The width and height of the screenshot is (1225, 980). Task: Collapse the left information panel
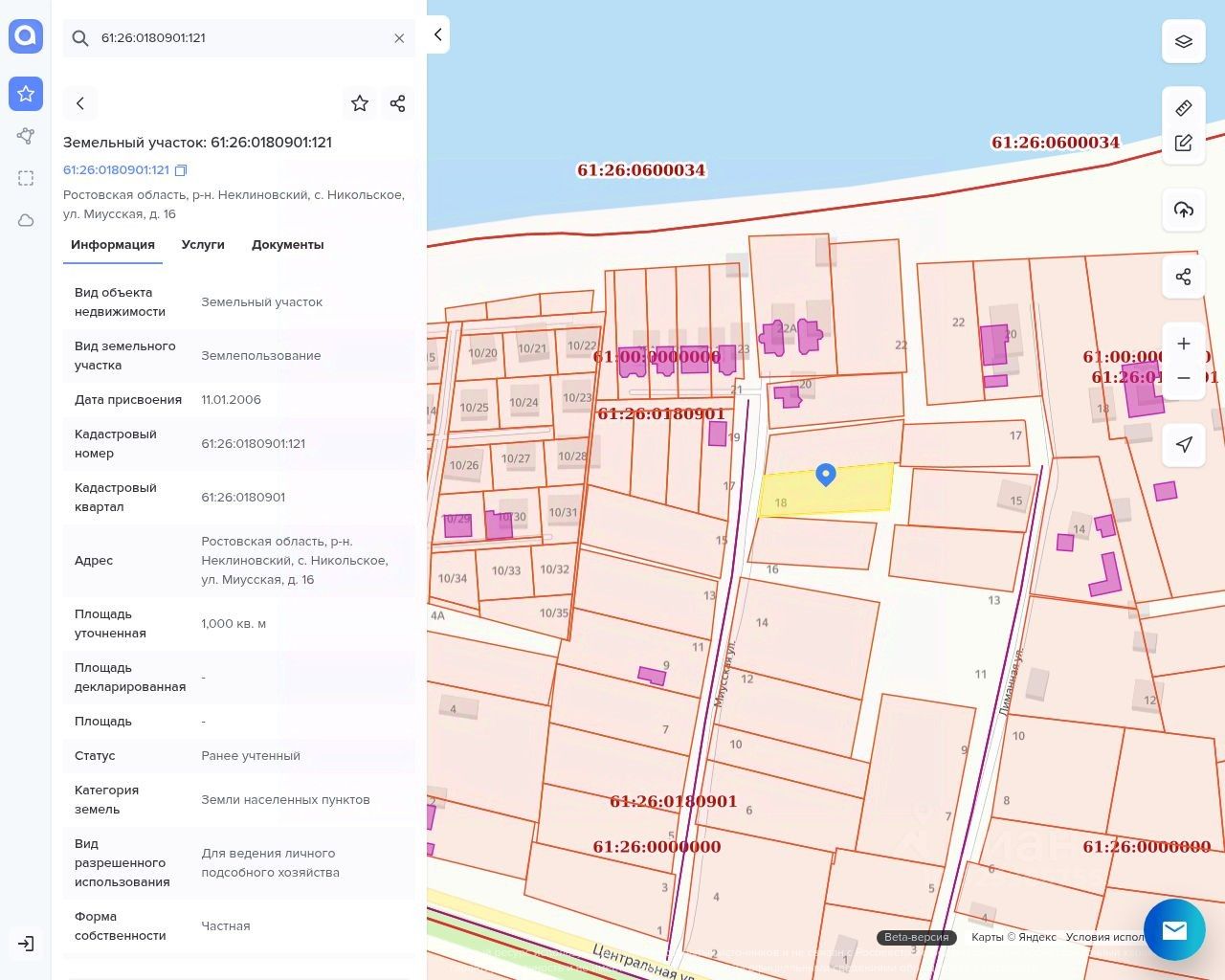coord(437,34)
